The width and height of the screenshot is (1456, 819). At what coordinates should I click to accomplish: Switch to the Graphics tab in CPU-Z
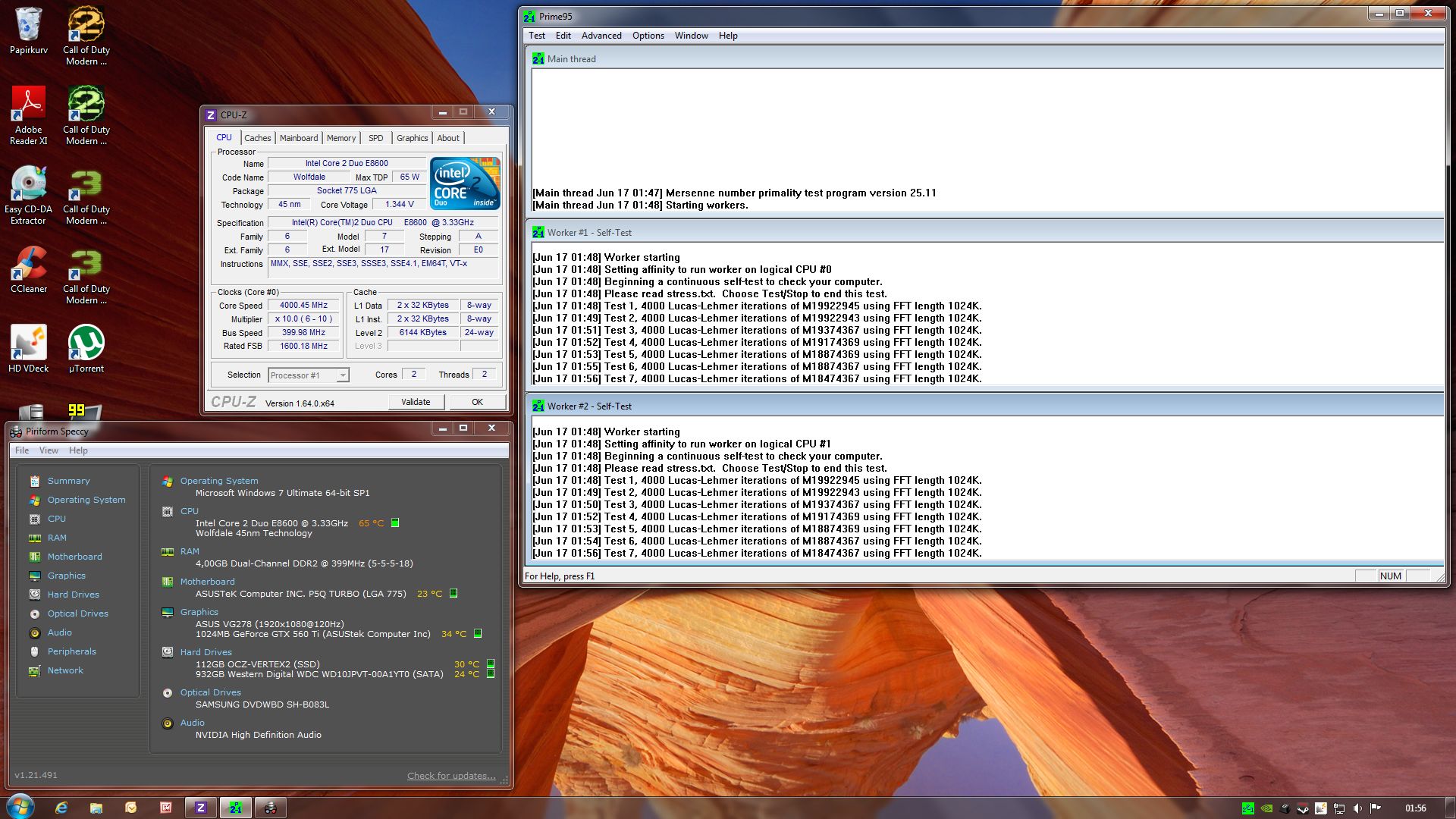(413, 138)
